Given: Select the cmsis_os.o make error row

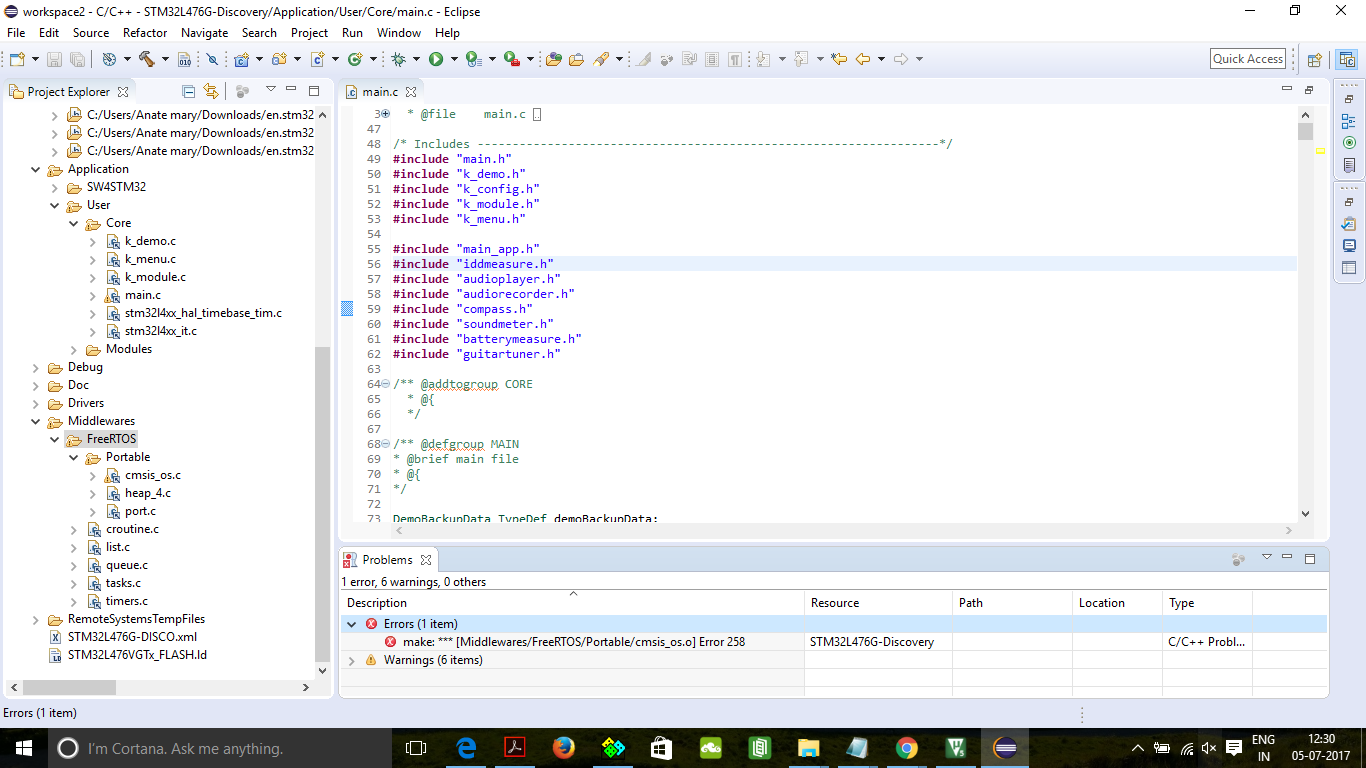Looking at the screenshot, I should coord(573,642).
